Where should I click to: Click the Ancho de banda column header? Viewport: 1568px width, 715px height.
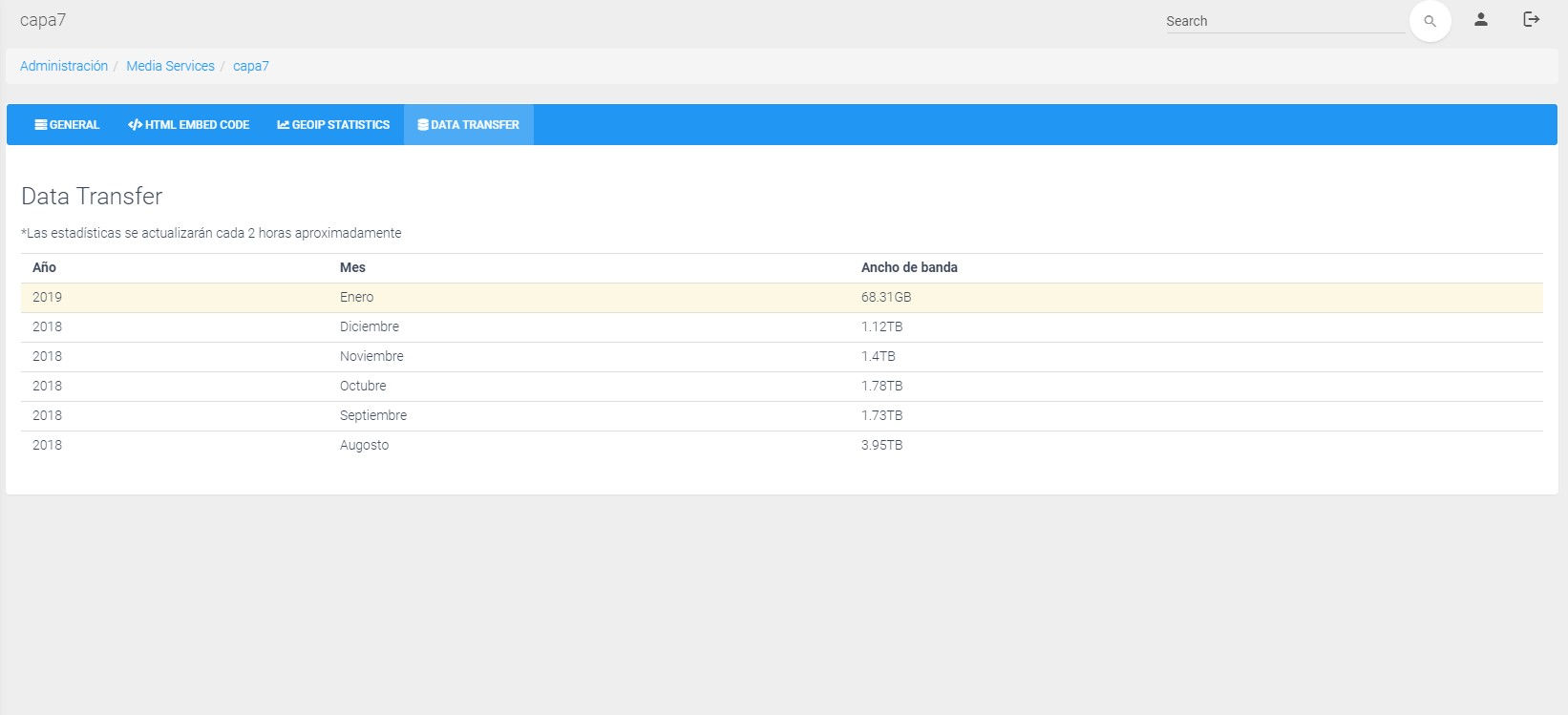point(909,267)
